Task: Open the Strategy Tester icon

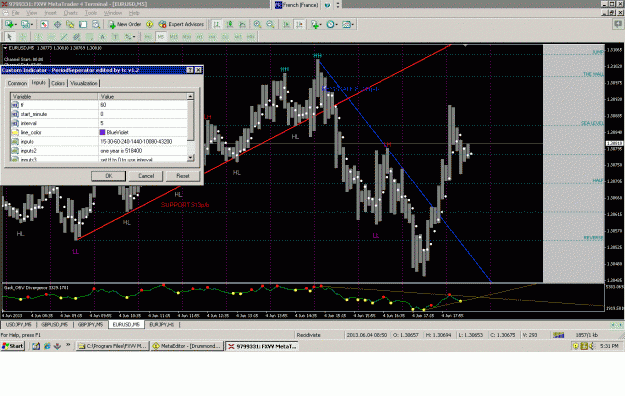Action: [96, 24]
